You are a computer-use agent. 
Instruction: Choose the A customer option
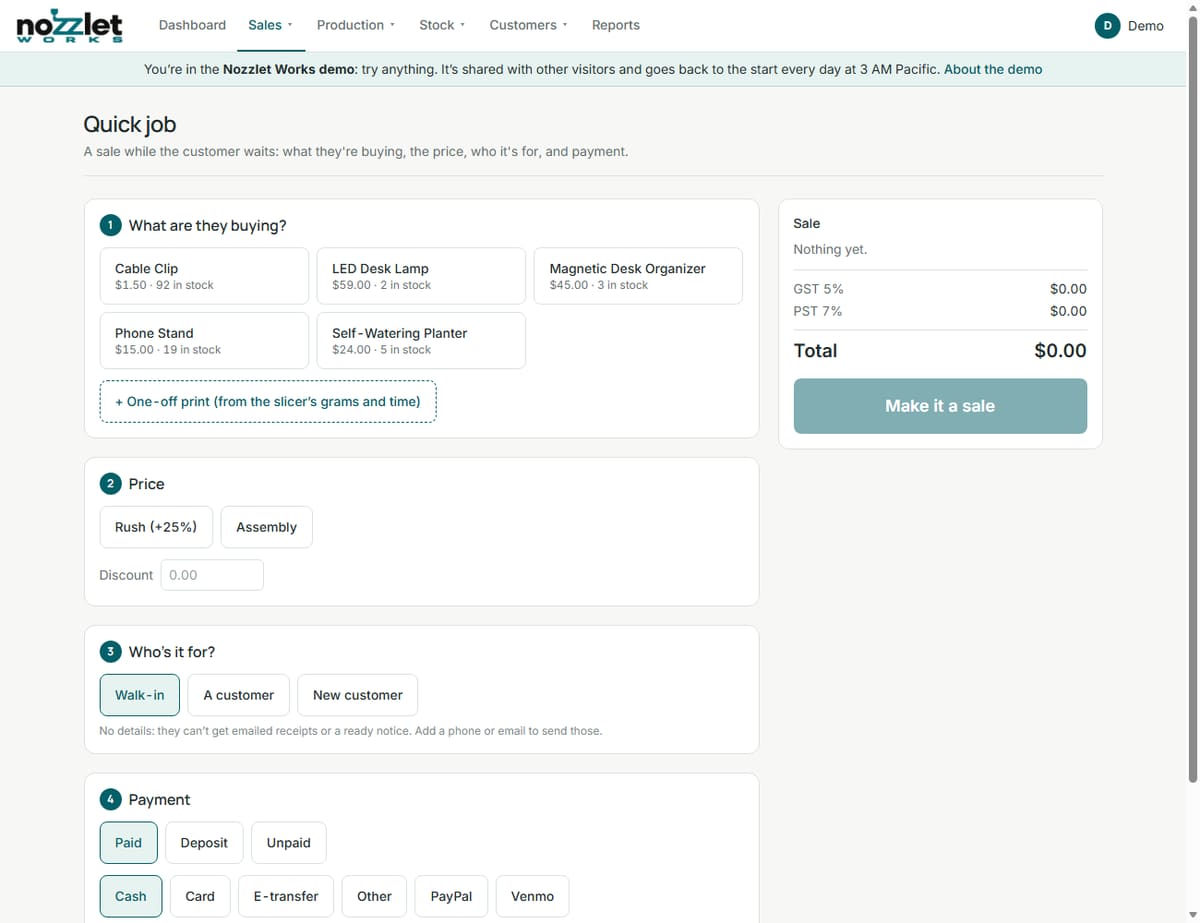[238, 695]
